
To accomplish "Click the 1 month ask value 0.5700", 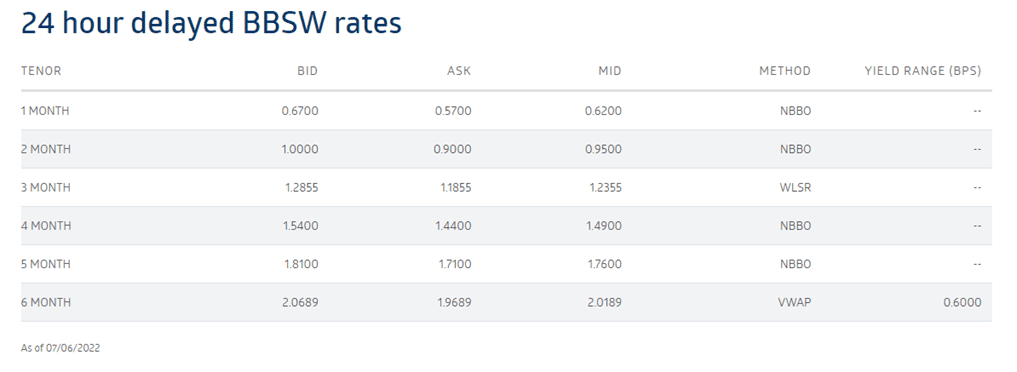I will pyautogui.click(x=453, y=111).
